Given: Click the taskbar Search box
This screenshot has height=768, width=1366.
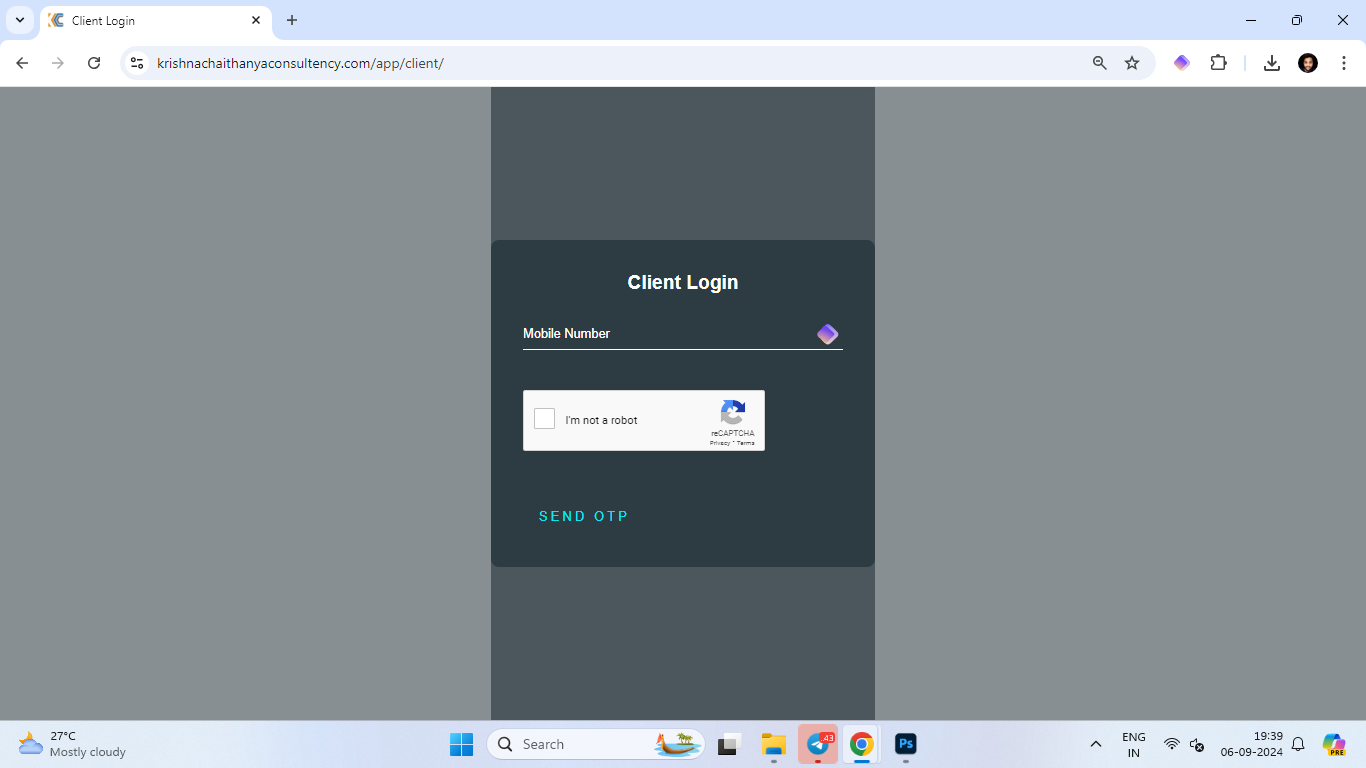Looking at the screenshot, I should 596,744.
